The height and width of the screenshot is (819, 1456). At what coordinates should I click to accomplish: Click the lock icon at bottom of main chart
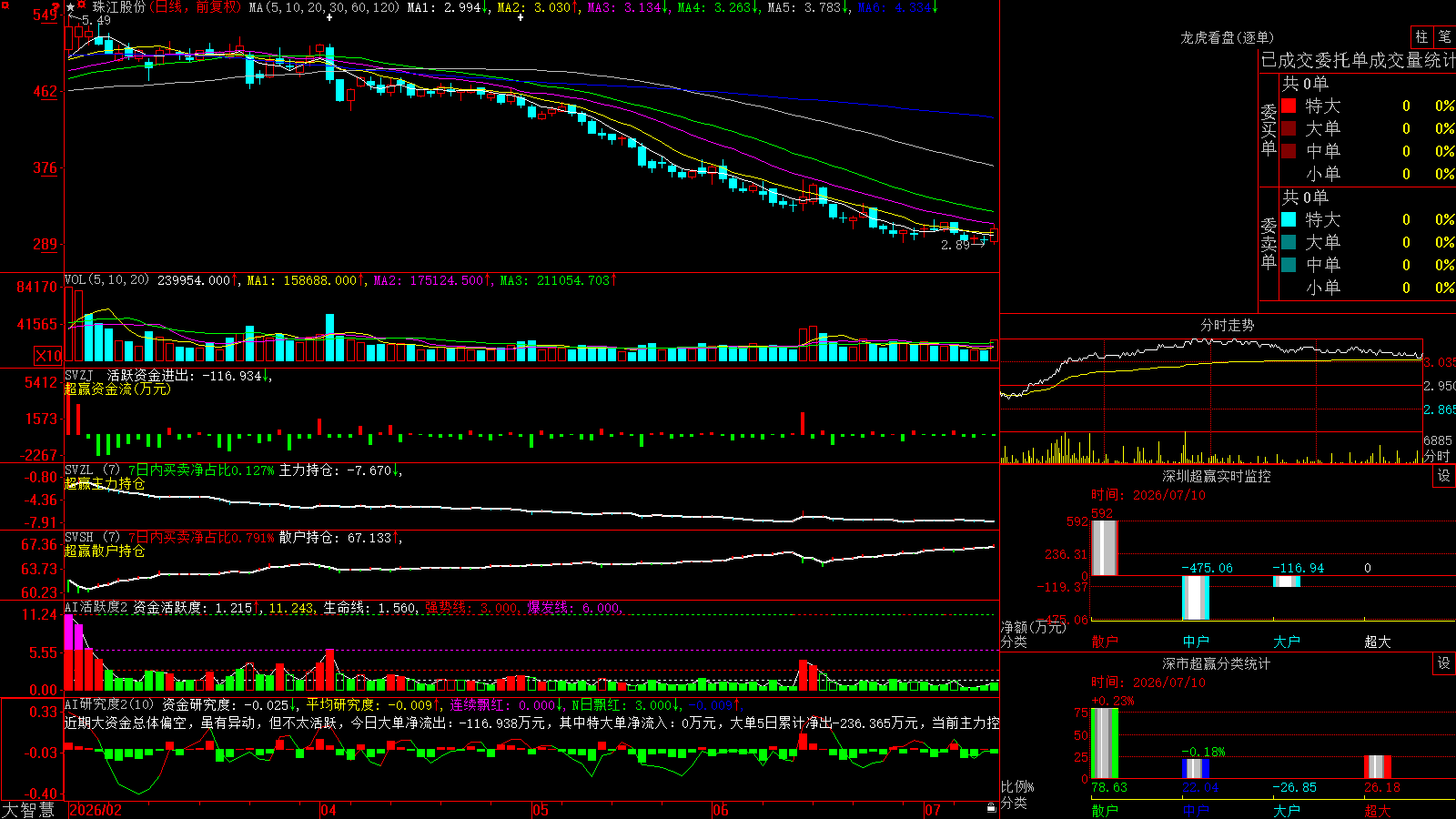tap(991, 807)
